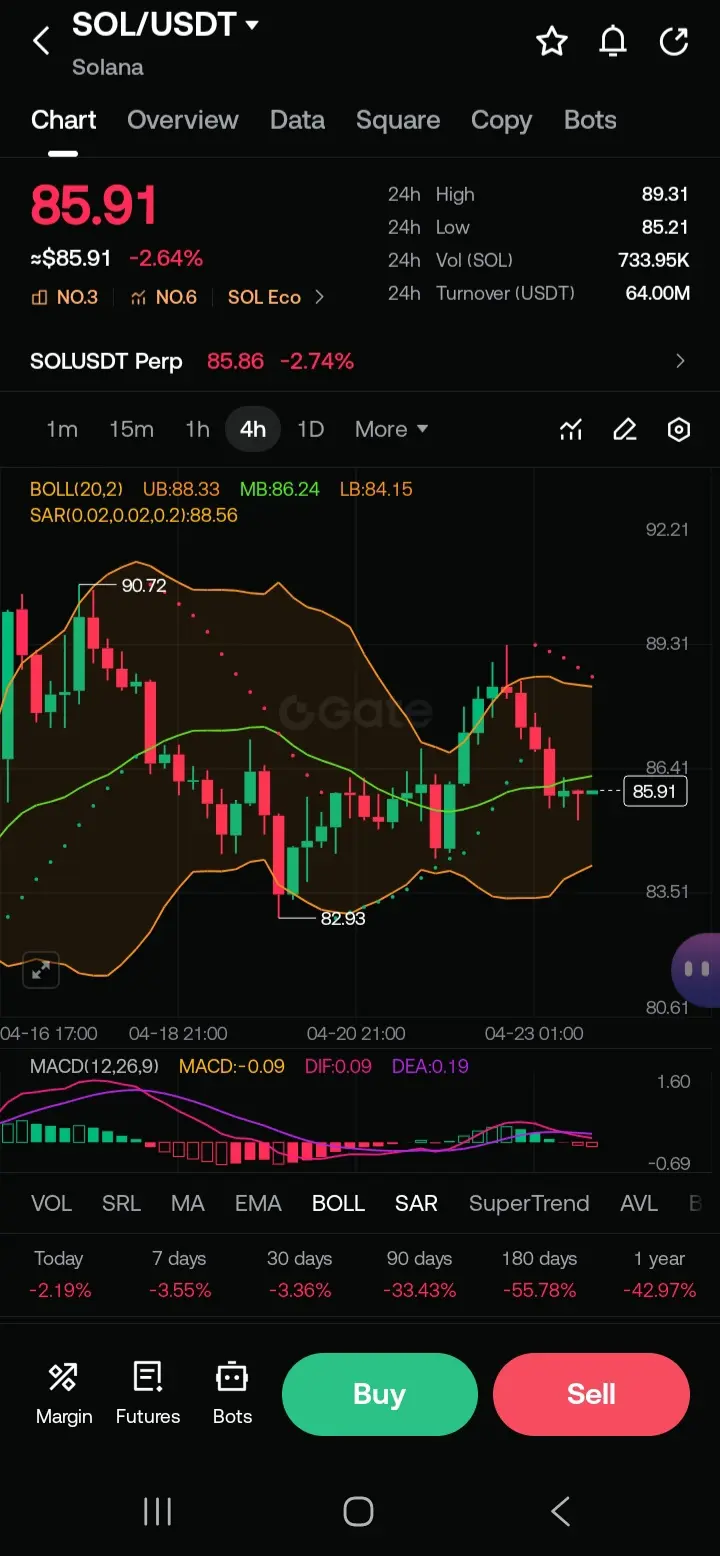Open Bots from bottom bar
The image size is (720, 1556).
[x=232, y=1393]
